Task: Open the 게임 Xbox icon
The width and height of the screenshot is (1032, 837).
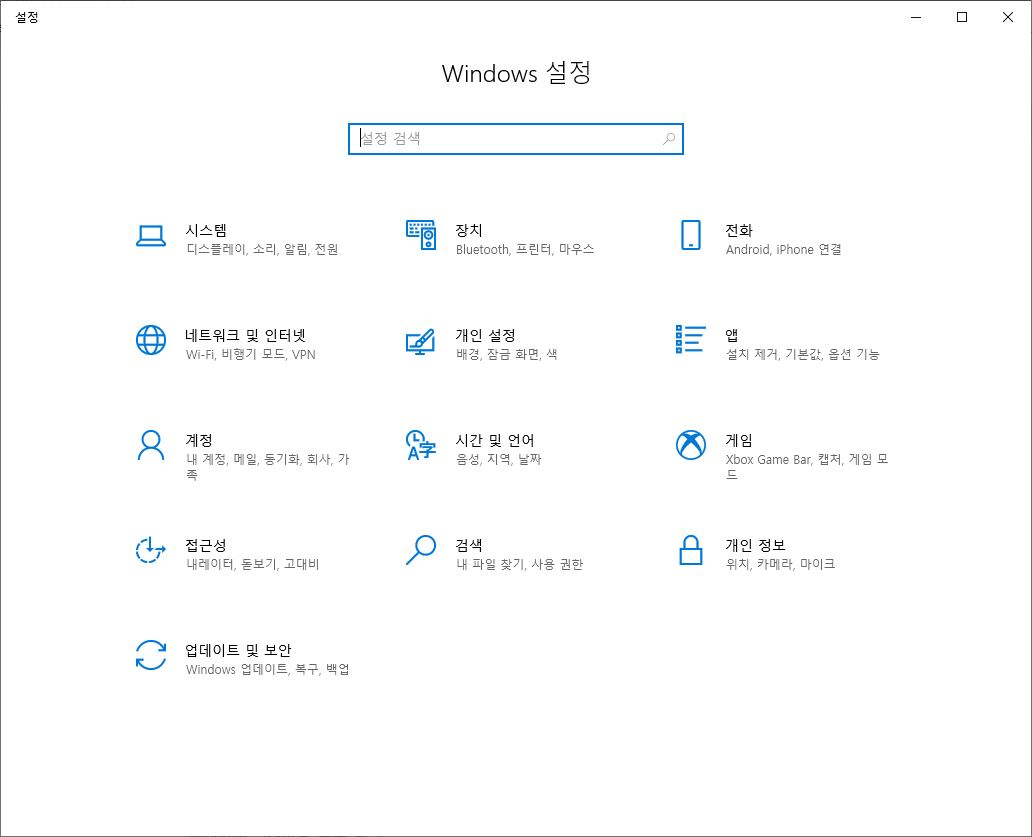Action: [690, 445]
